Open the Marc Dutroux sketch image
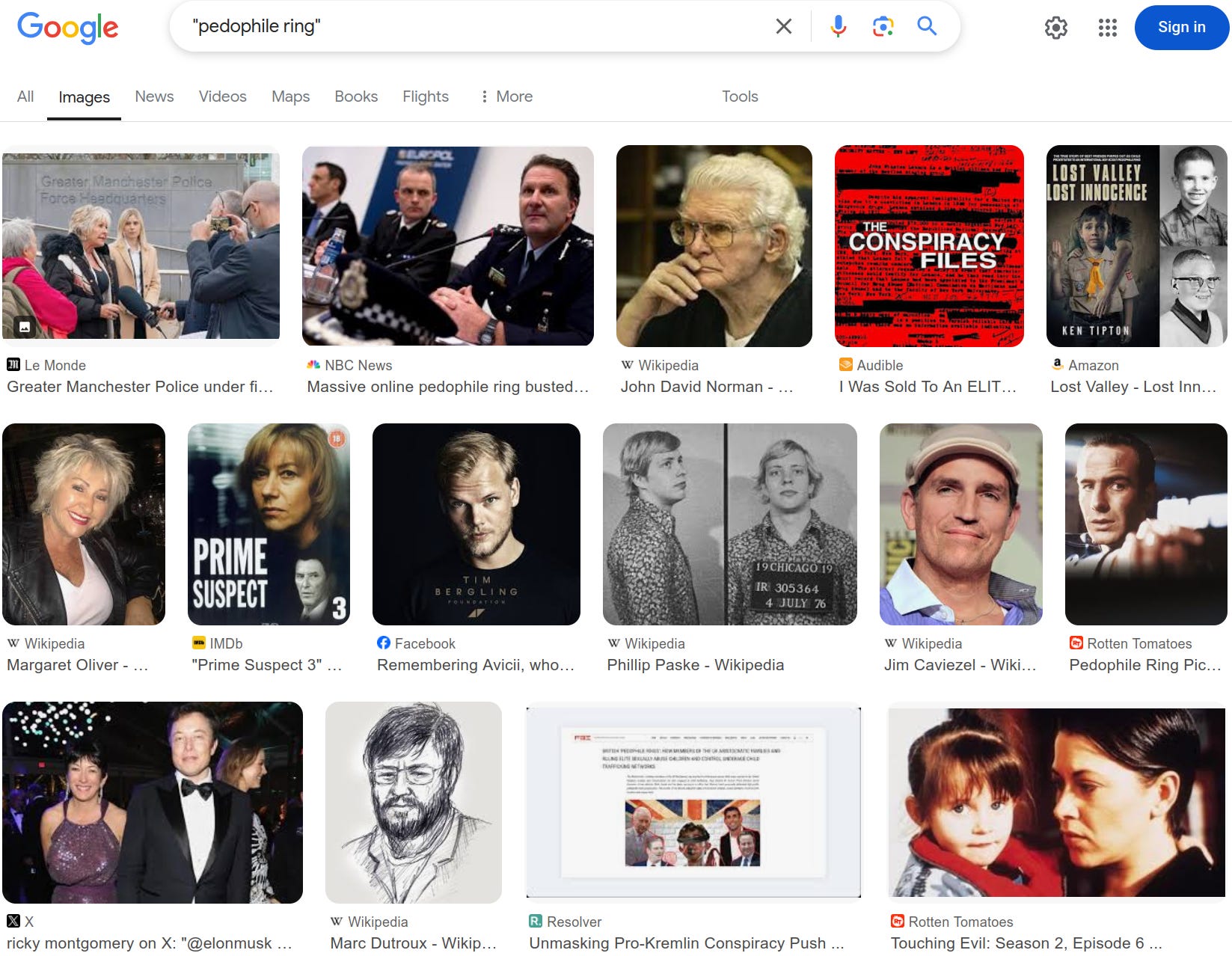This screenshot has width=1232, height=956. 414,803
